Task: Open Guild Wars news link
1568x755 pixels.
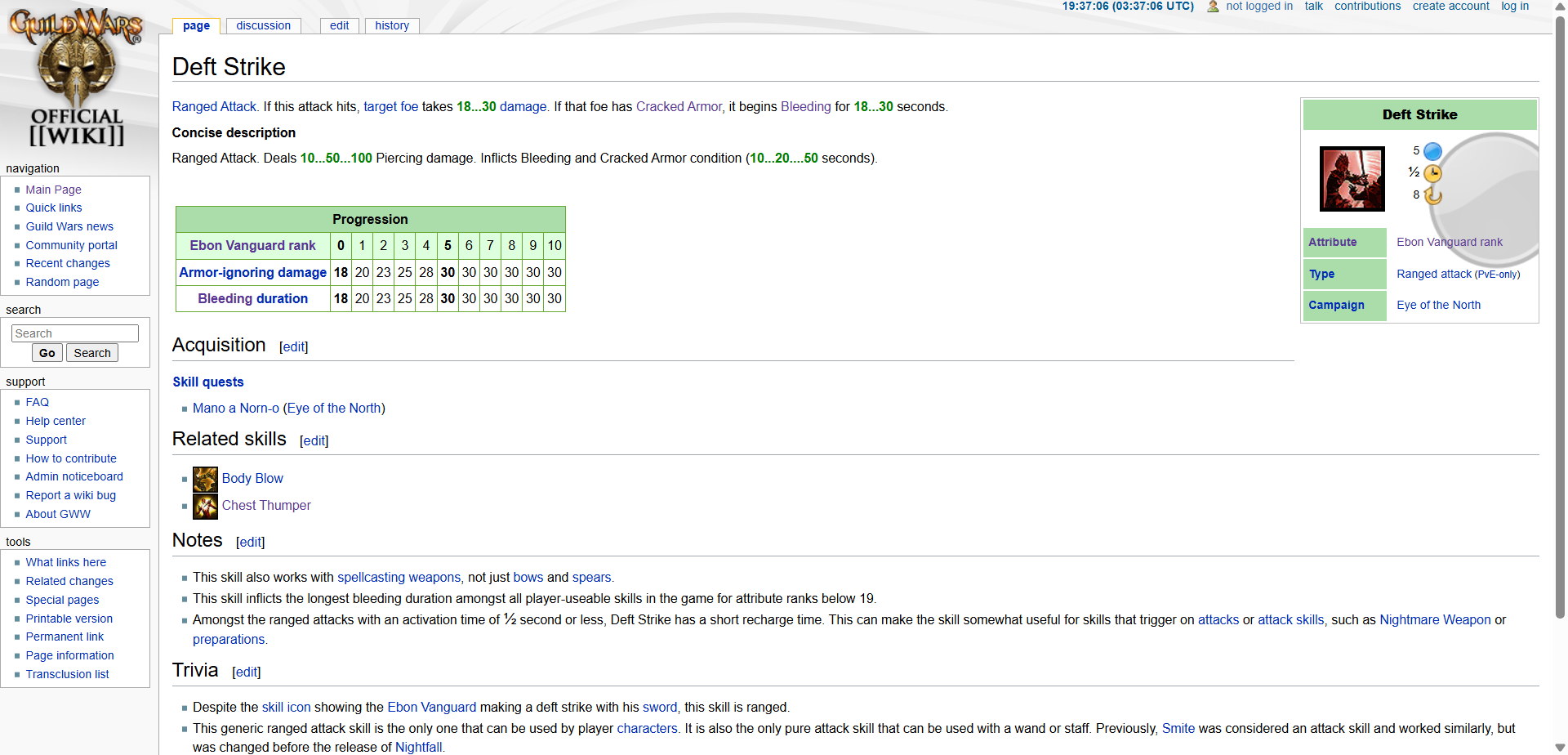Action: click(x=69, y=226)
